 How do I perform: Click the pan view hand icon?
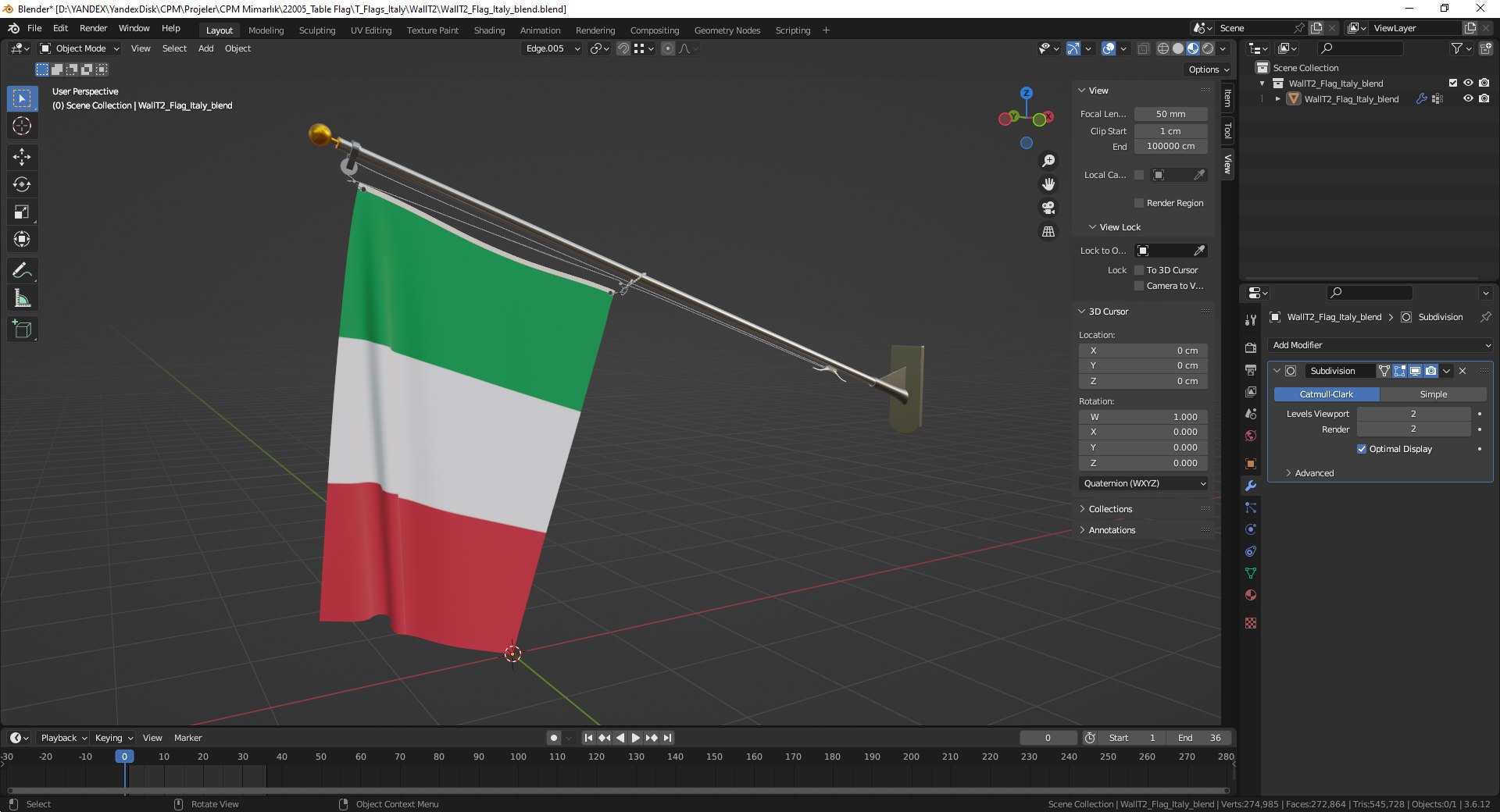coord(1048,184)
